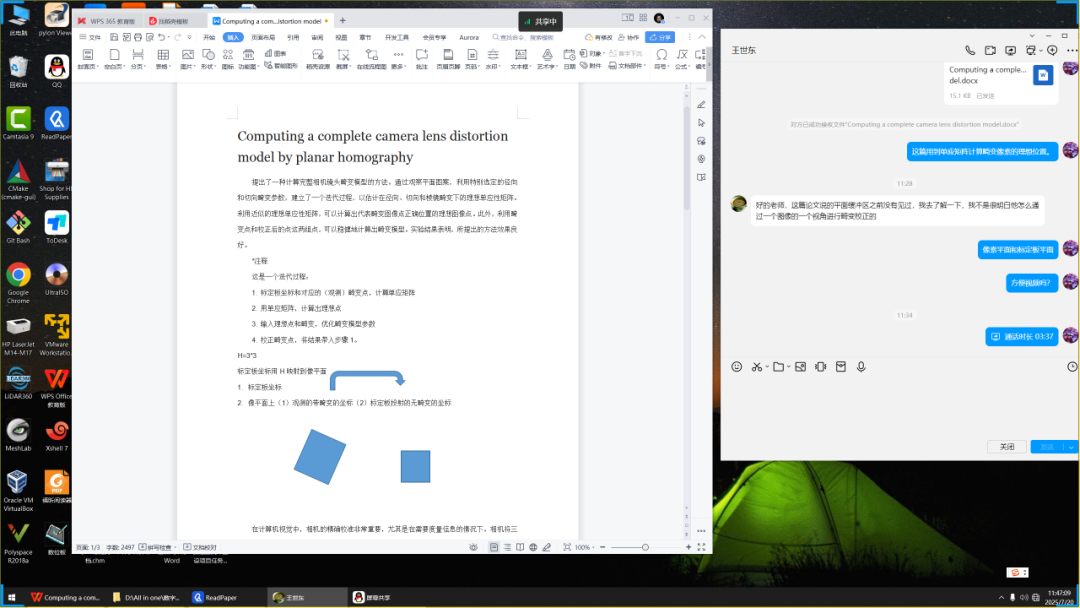The image size is (1080, 608).
Task: Click the Print icon in WPS quick toolbar
Action: click(x=138, y=37)
